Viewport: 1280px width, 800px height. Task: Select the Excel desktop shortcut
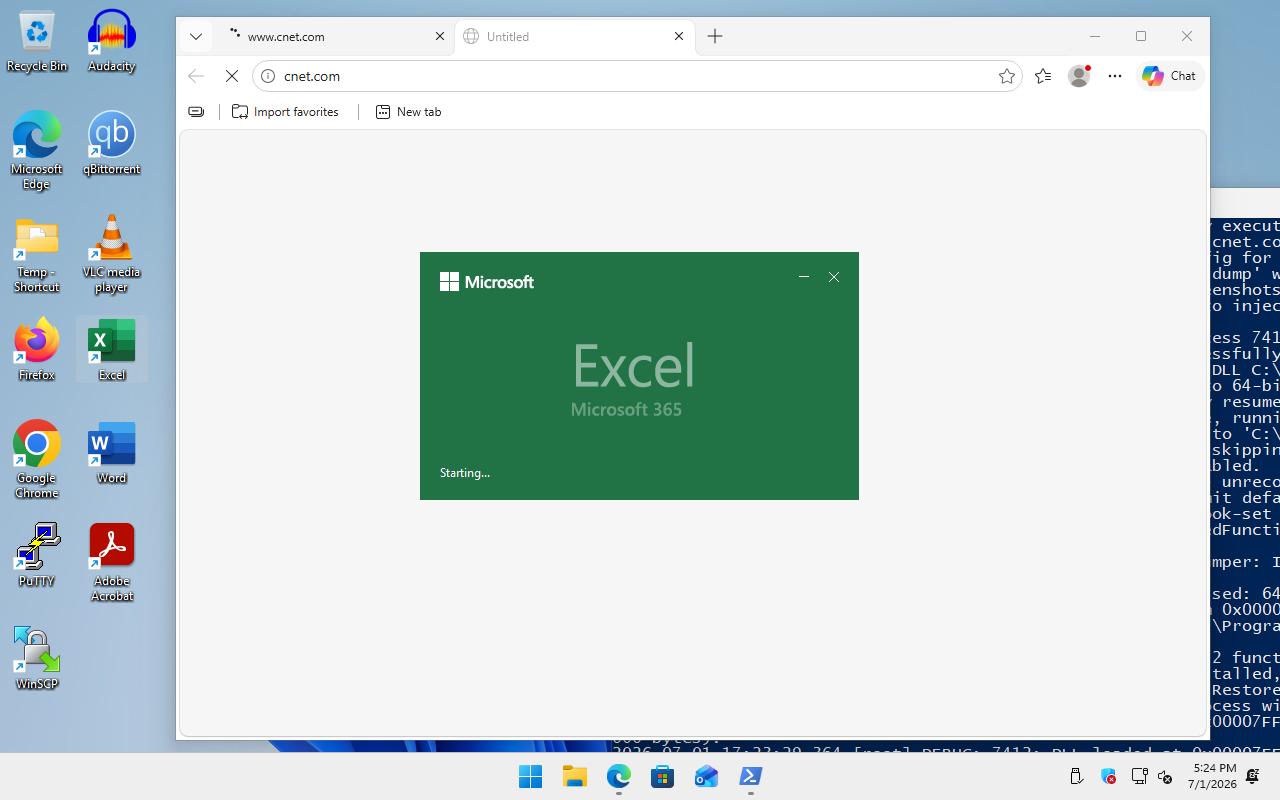[111, 350]
